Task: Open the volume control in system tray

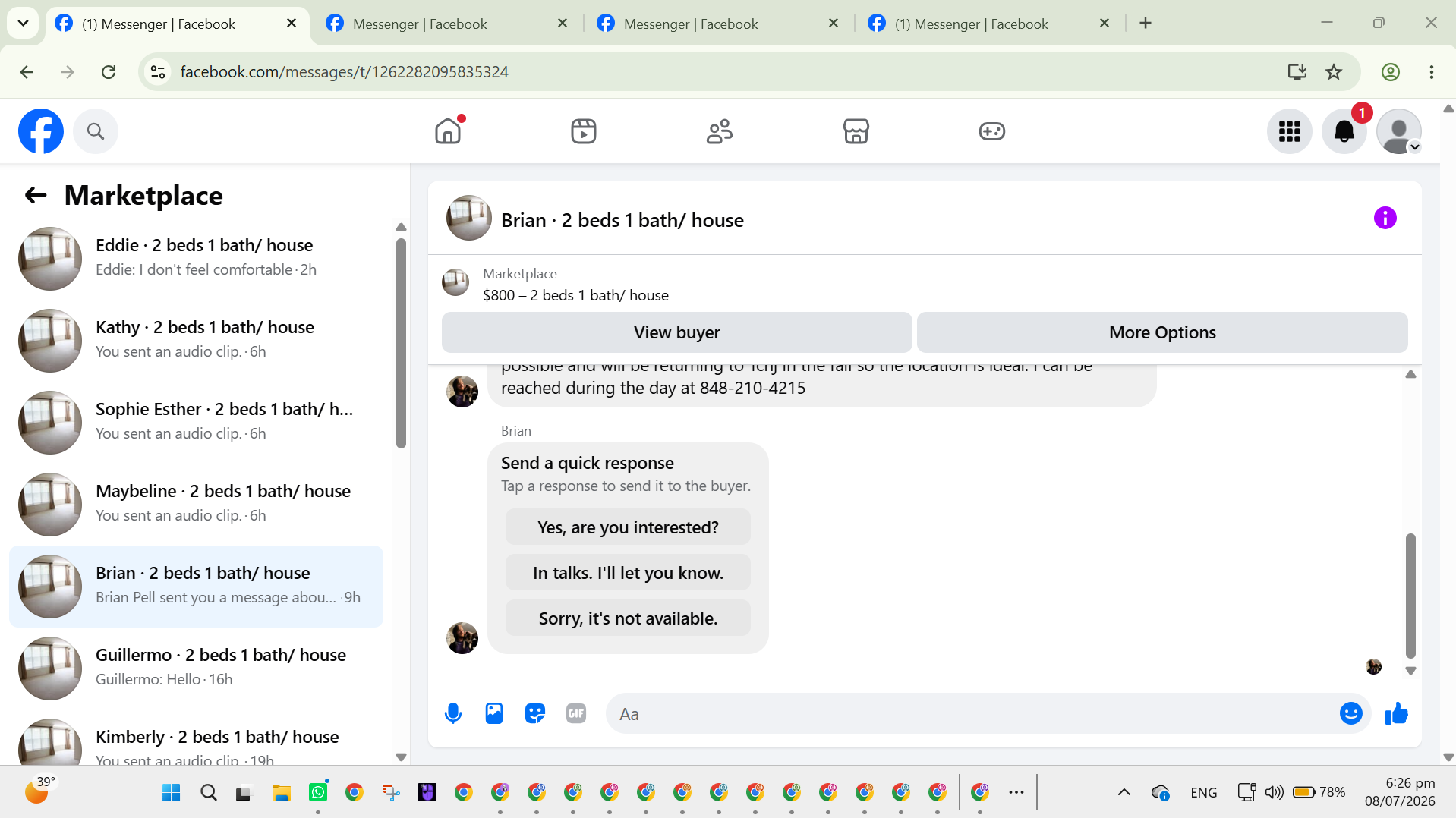Action: click(x=1274, y=792)
